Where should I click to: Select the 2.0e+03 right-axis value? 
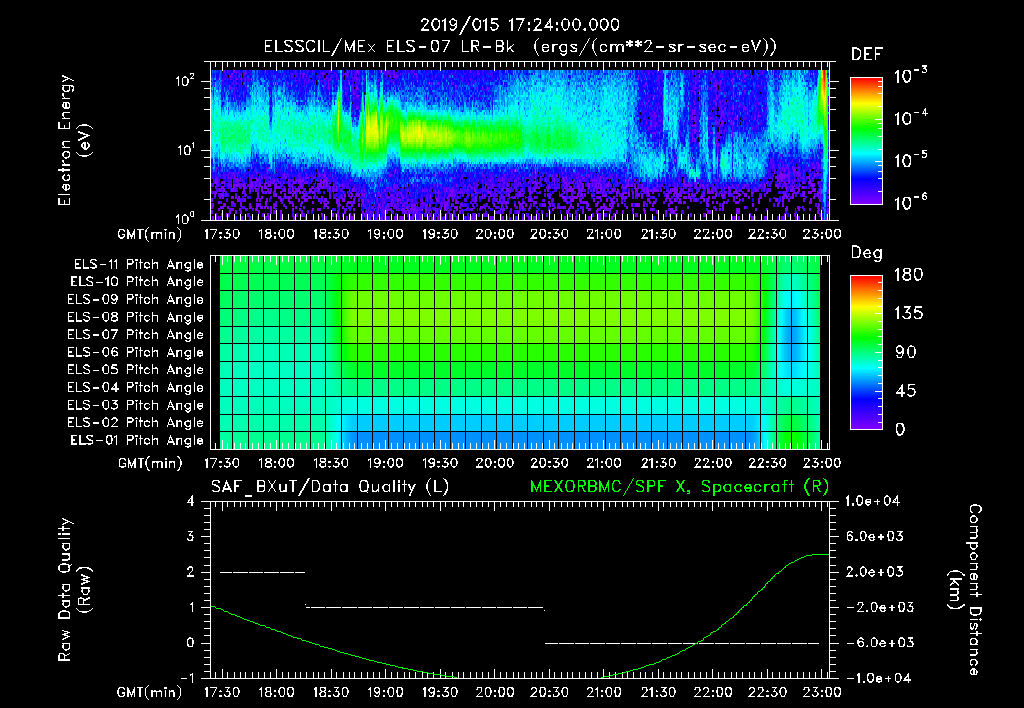tap(875, 571)
